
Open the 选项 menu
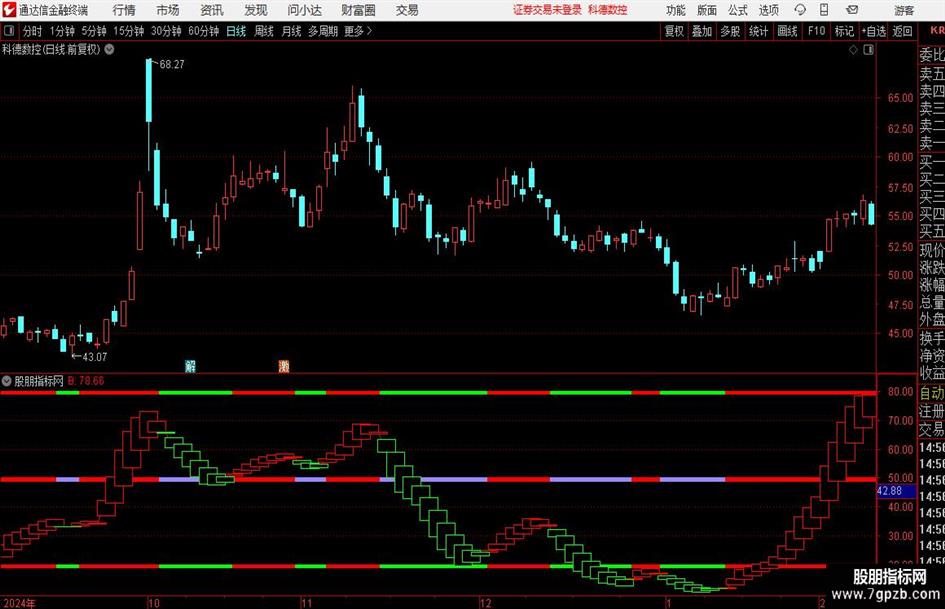(768, 10)
